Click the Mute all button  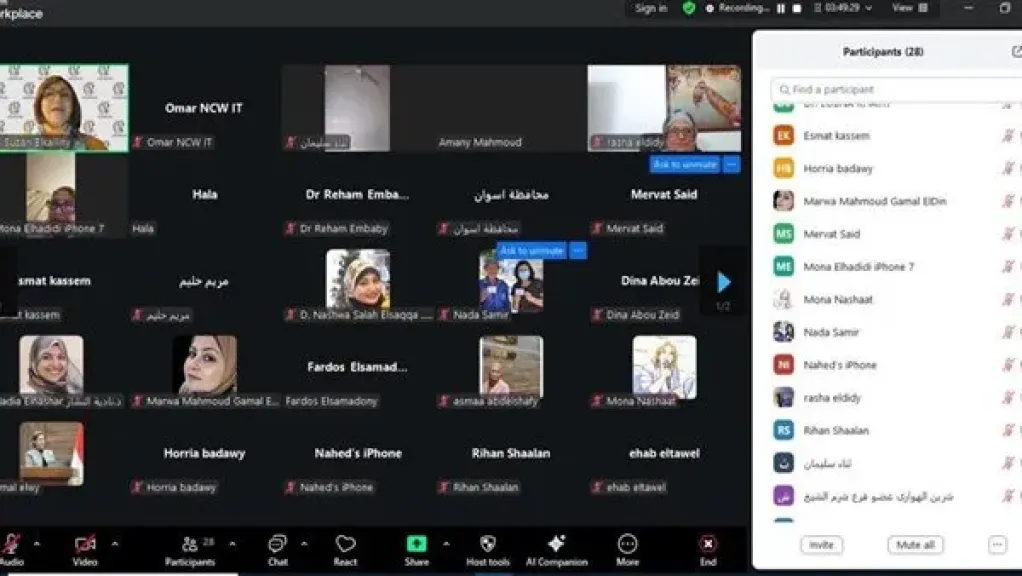tap(915, 545)
